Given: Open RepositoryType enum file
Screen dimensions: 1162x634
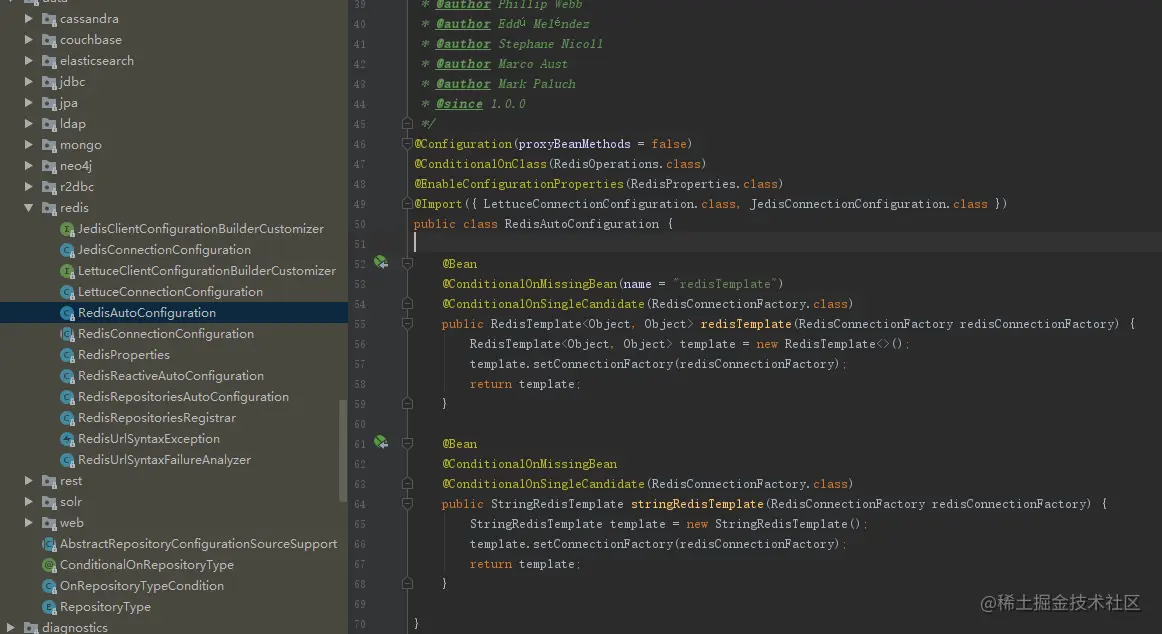Looking at the screenshot, I should coord(104,607).
